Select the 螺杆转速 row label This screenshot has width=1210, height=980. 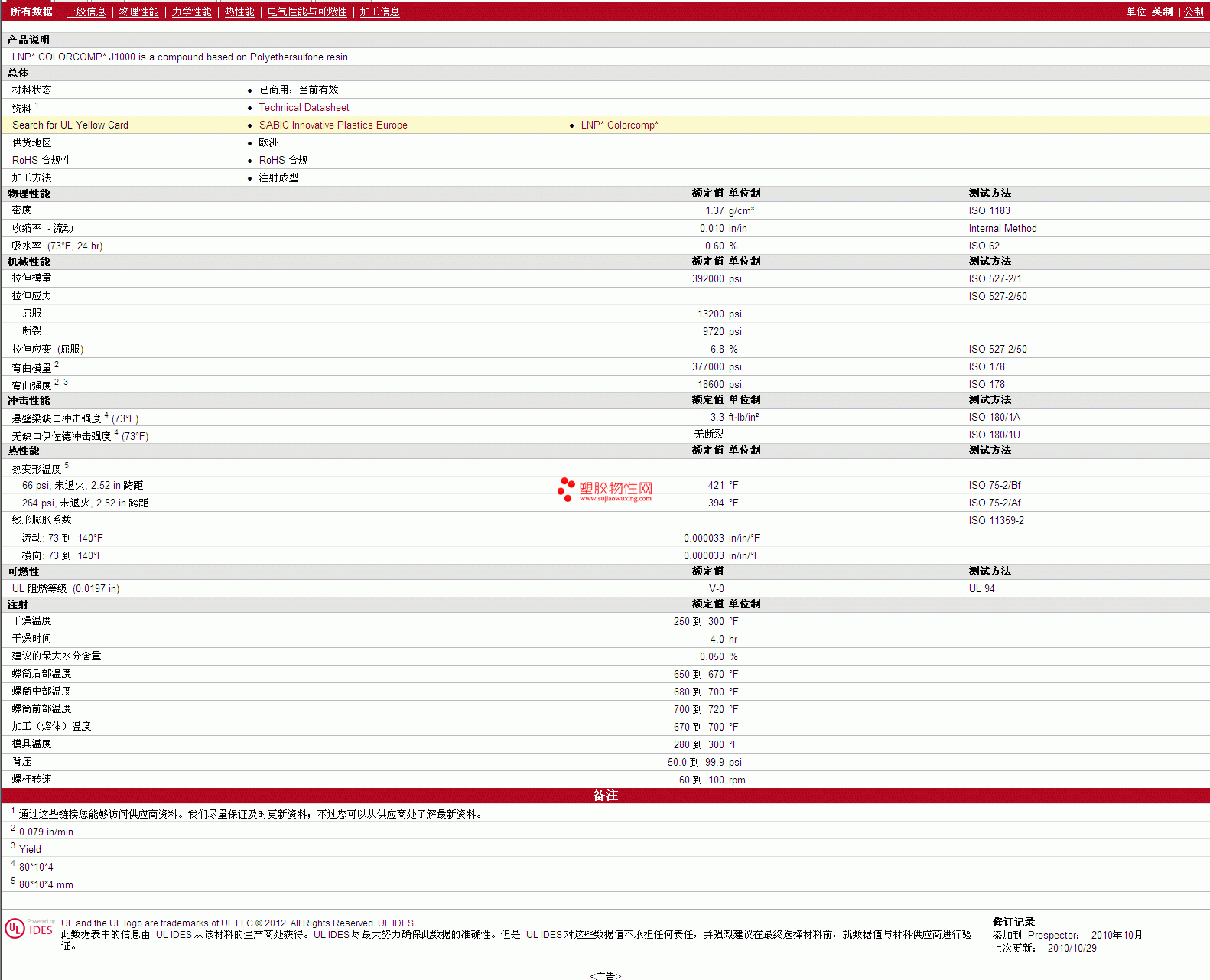pos(31,780)
